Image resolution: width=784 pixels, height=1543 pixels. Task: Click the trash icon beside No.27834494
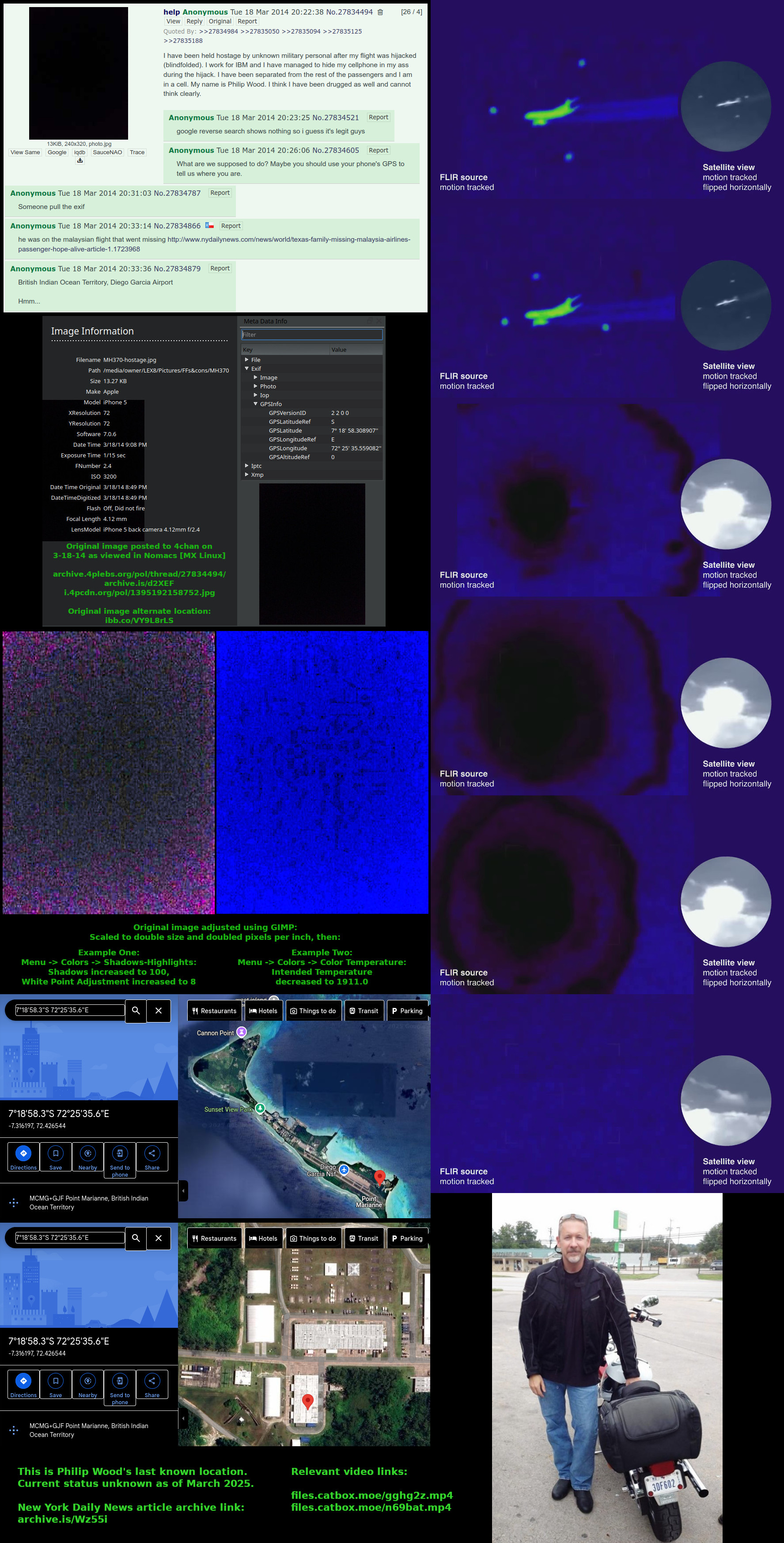(x=380, y=12)
